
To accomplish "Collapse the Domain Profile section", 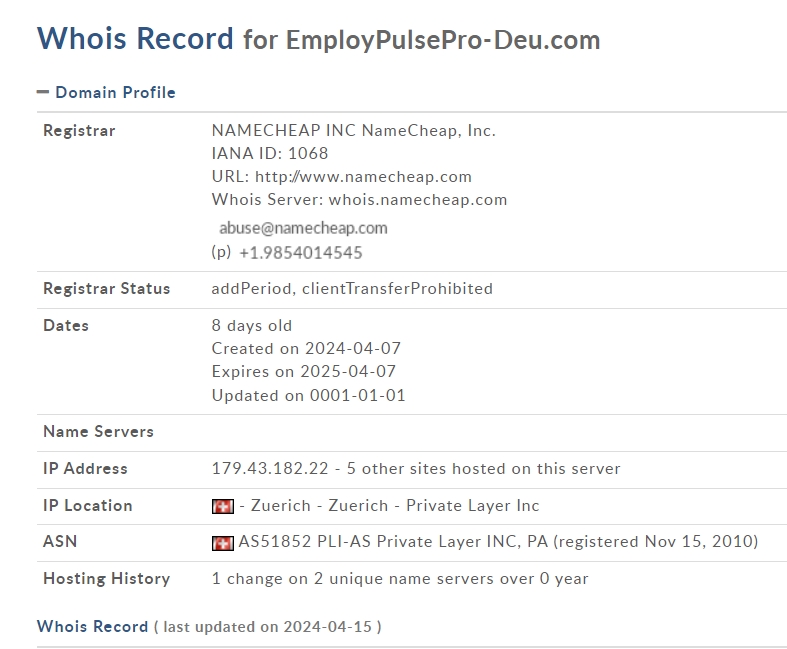I will click(43, 92).
